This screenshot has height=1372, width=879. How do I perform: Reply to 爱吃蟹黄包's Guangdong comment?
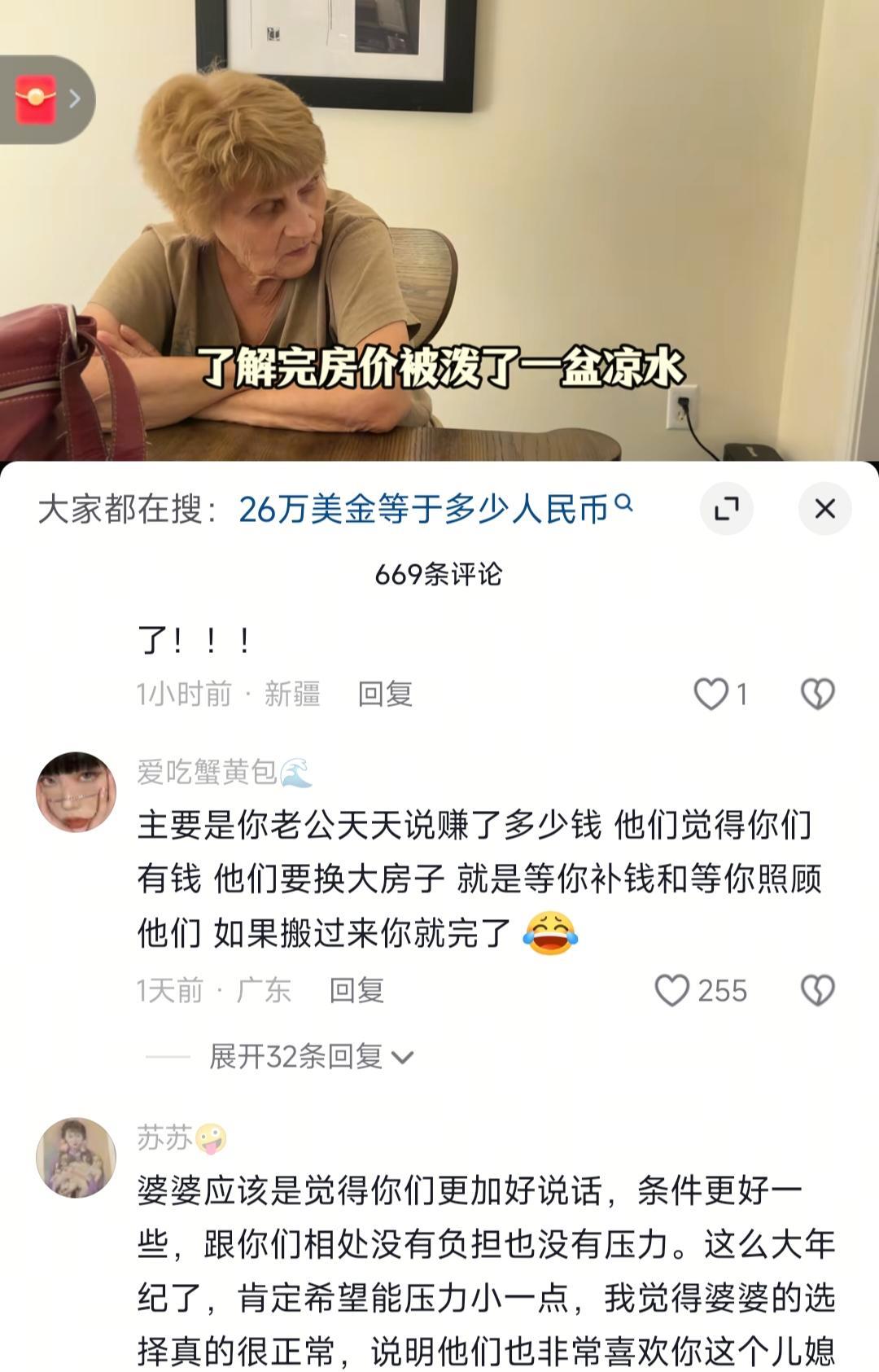tap(356, 991)
